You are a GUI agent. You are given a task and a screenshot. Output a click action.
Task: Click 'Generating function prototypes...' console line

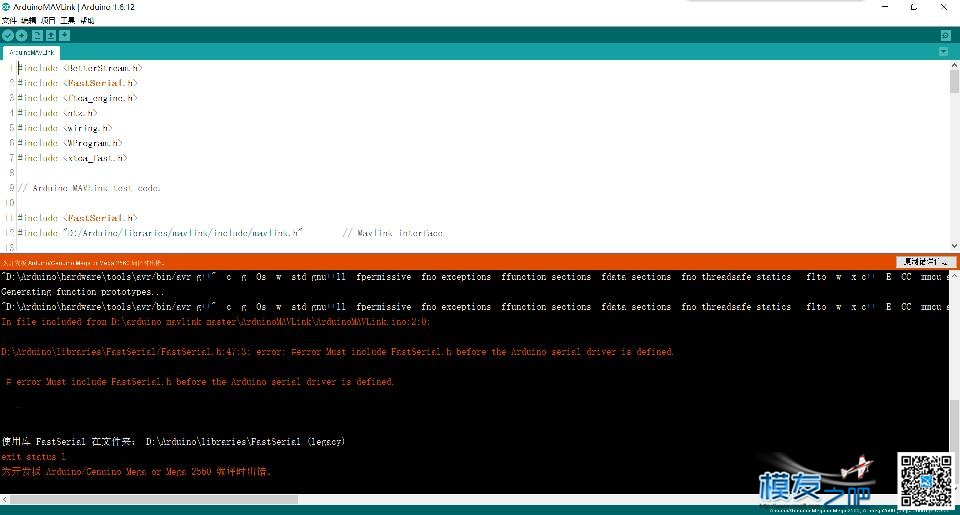click(x=83, y=291)
